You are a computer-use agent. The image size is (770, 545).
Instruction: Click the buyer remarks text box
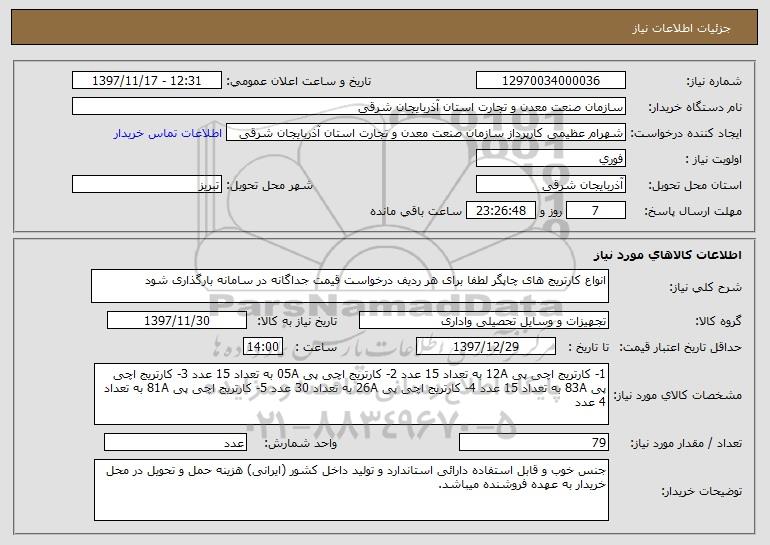(x=351, y=490)
